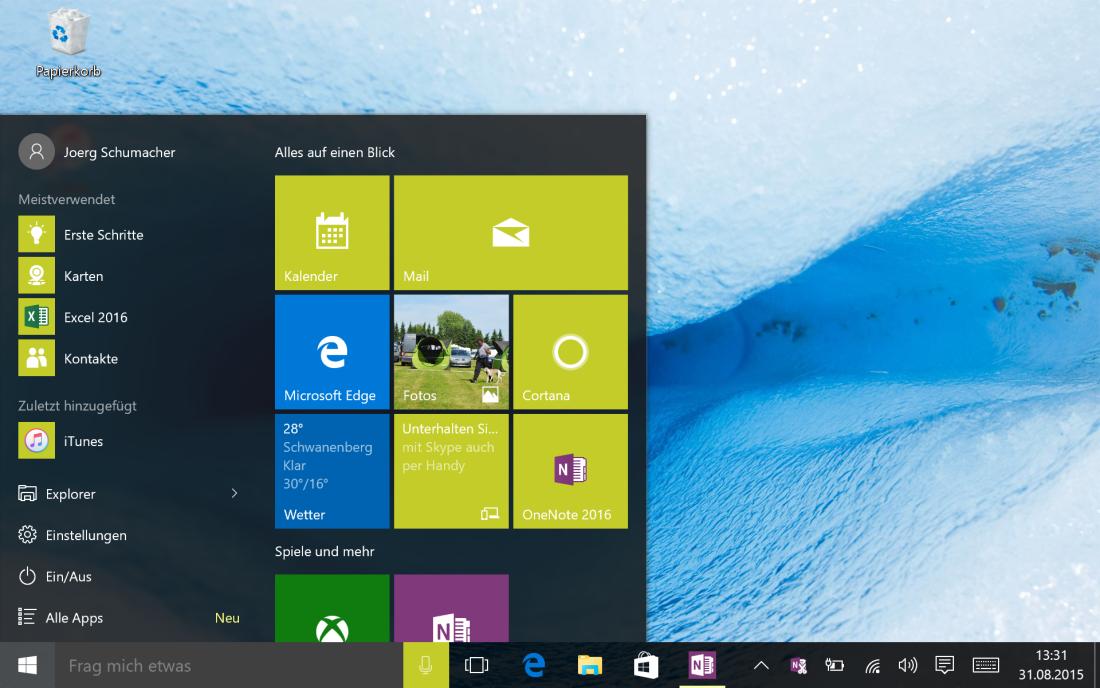Click the 'Spiele und mehr' group title
The image size is (1100, 688).
point(324,551)
